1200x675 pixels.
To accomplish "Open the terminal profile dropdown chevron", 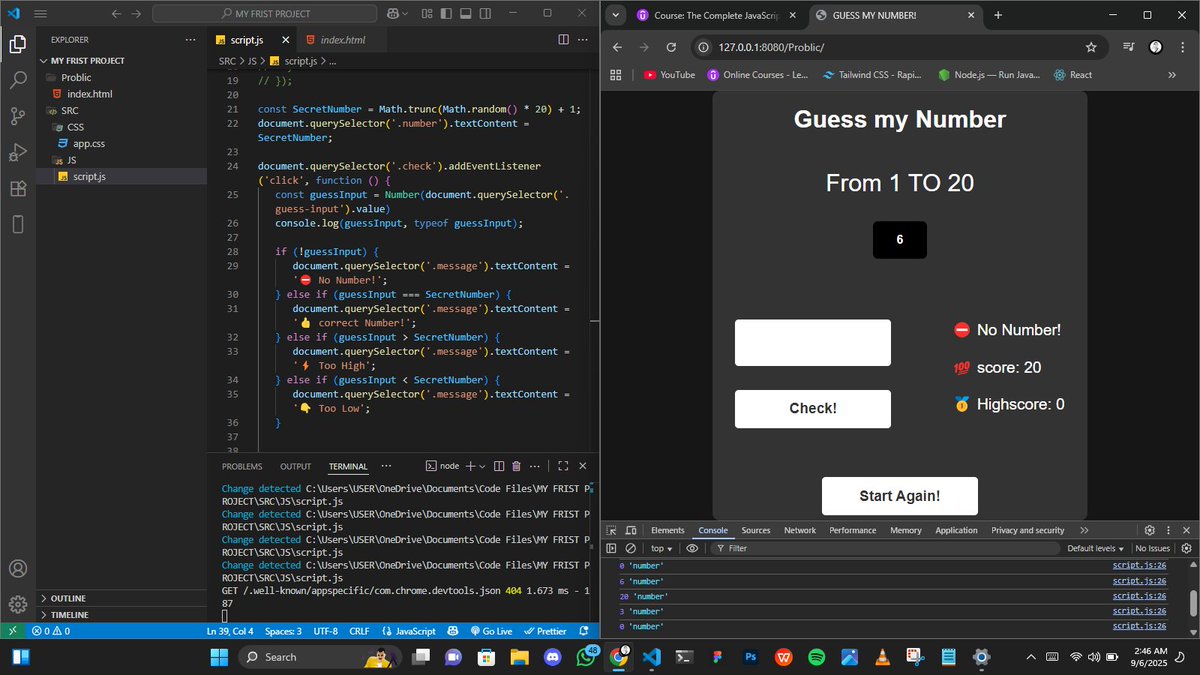I will click(482, 466).
